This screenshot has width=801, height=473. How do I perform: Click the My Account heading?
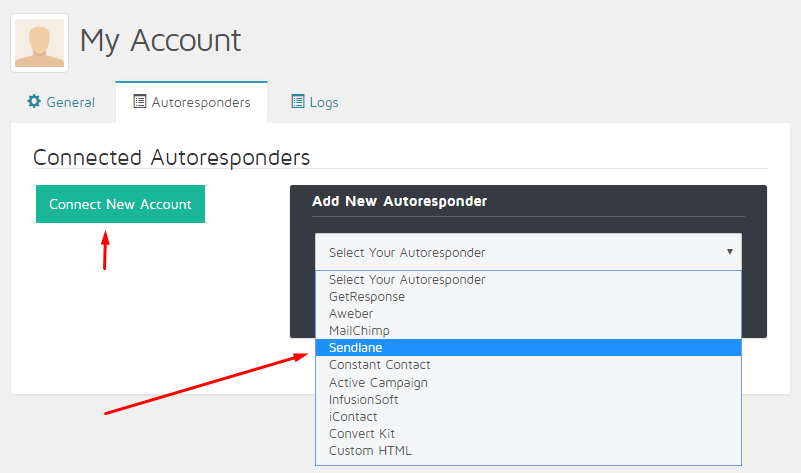[160, 41]
